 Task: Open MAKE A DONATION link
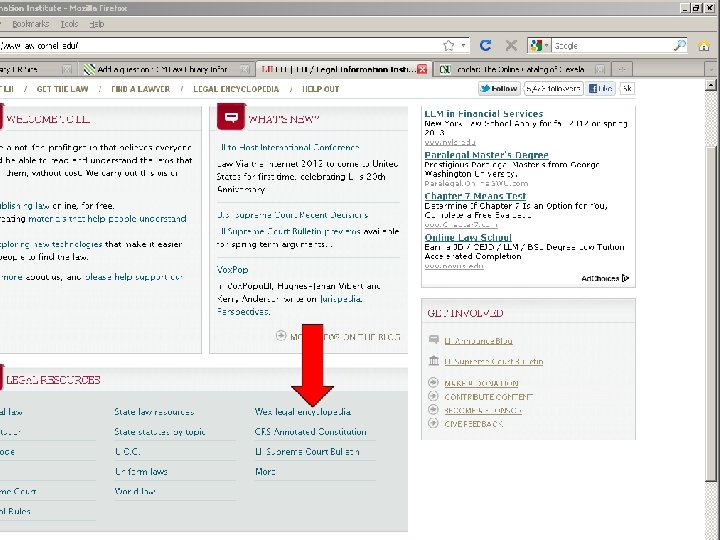pos(481,383)
